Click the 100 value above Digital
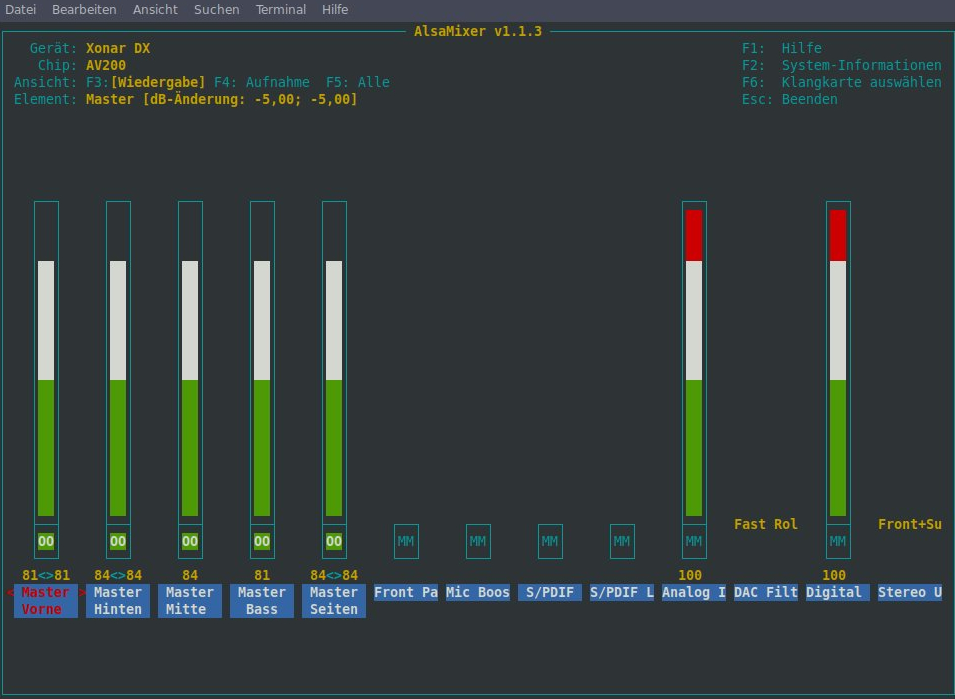The image size is (955, 699). [x=834, y=575]
